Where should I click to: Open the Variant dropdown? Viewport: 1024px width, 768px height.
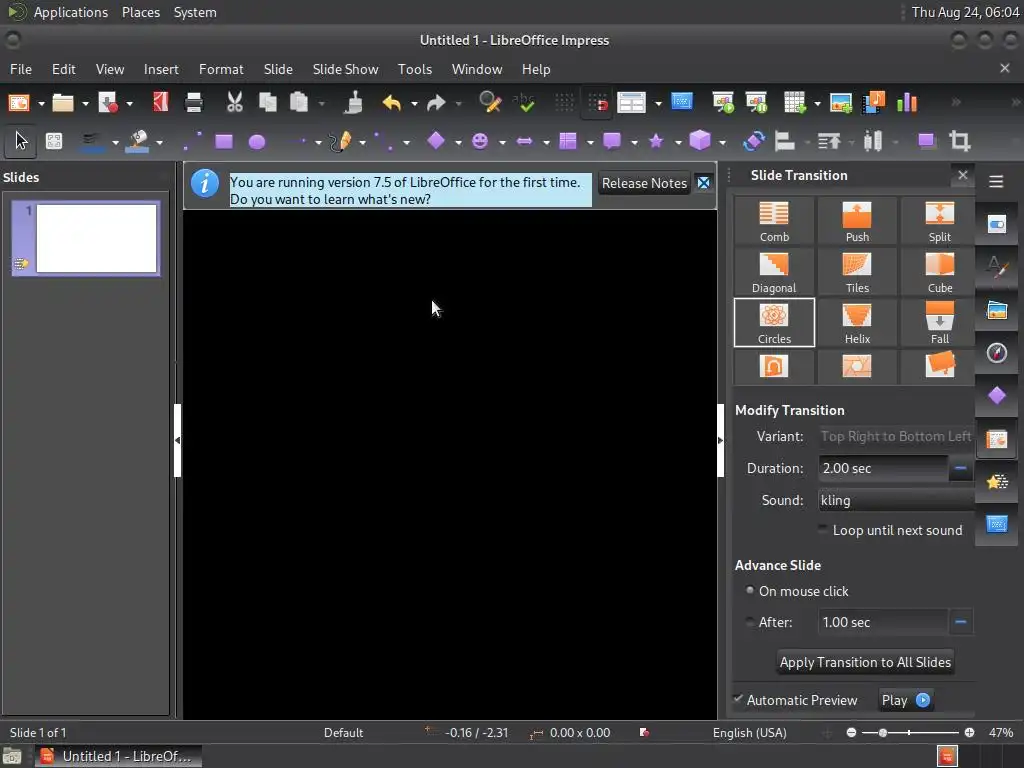pyautogui.click(x=897, y=436)
